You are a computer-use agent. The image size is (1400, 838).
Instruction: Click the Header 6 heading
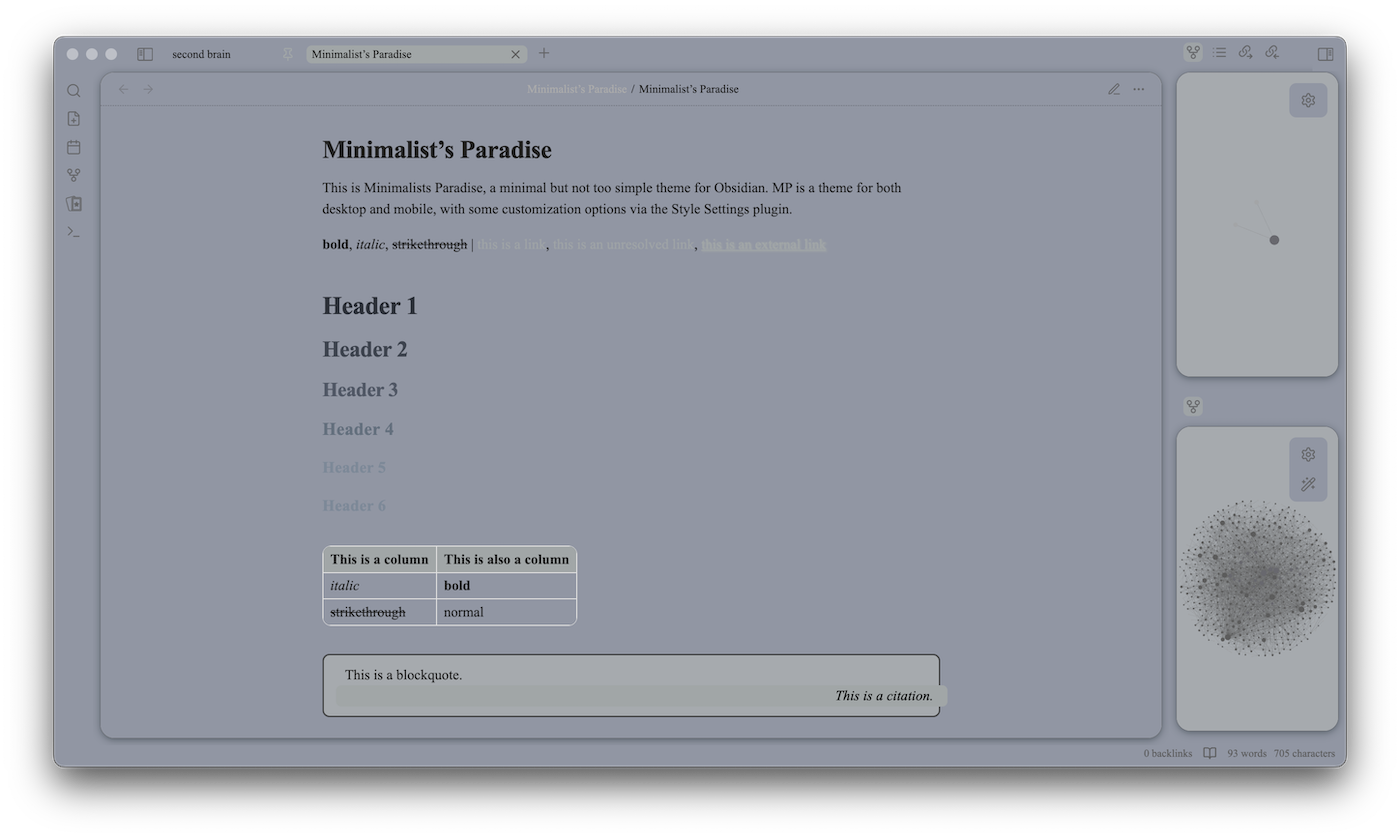354,505
